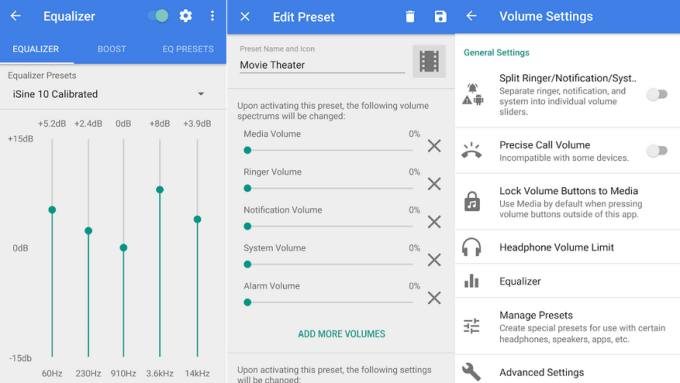Remove Media Volume with X icon

pos(434,146)
